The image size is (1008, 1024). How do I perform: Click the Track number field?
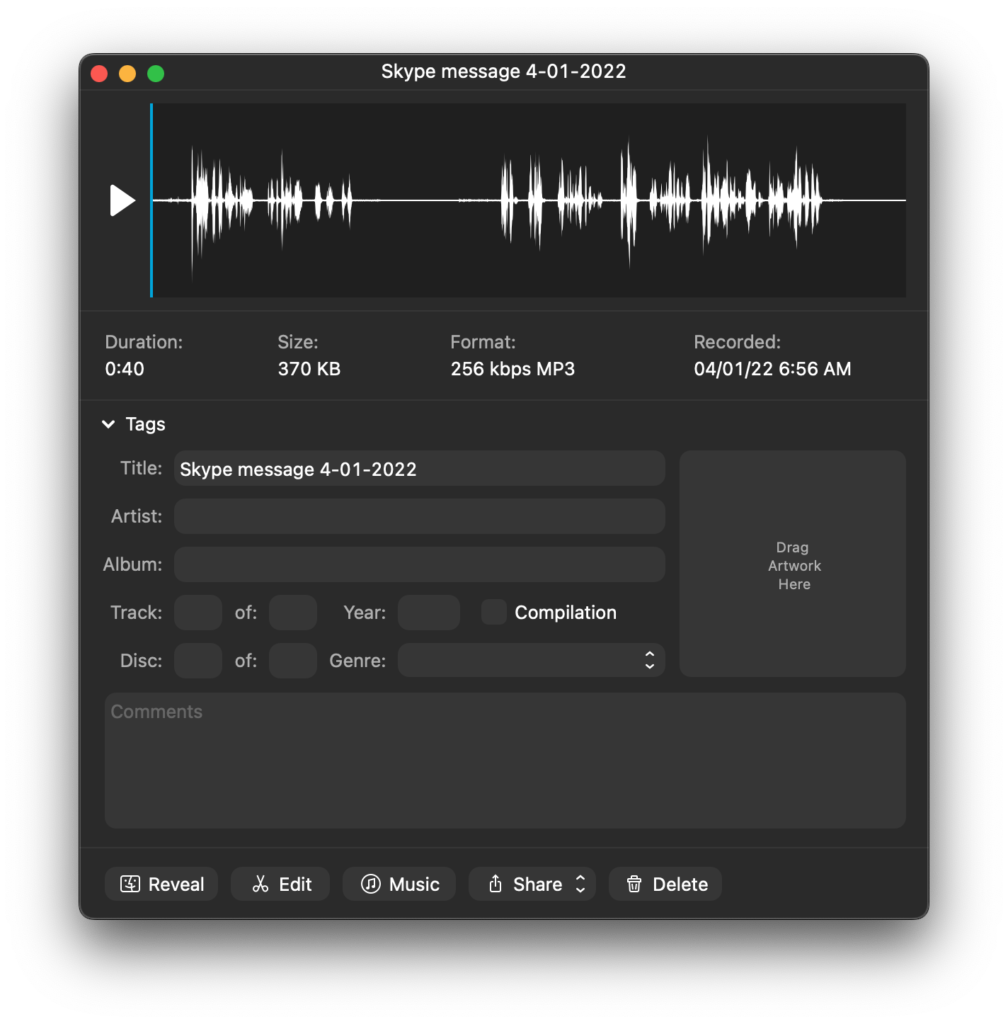coord(198,613)
